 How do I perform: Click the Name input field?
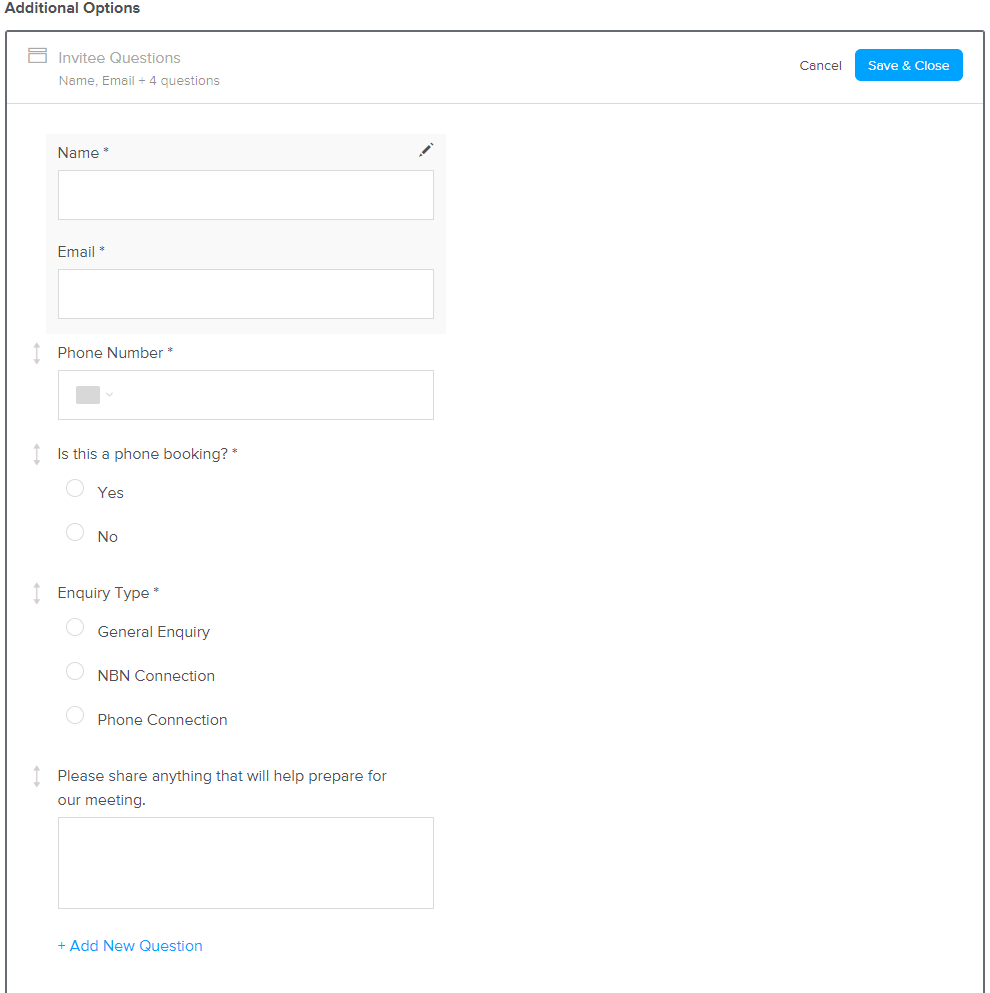(246, 195)
